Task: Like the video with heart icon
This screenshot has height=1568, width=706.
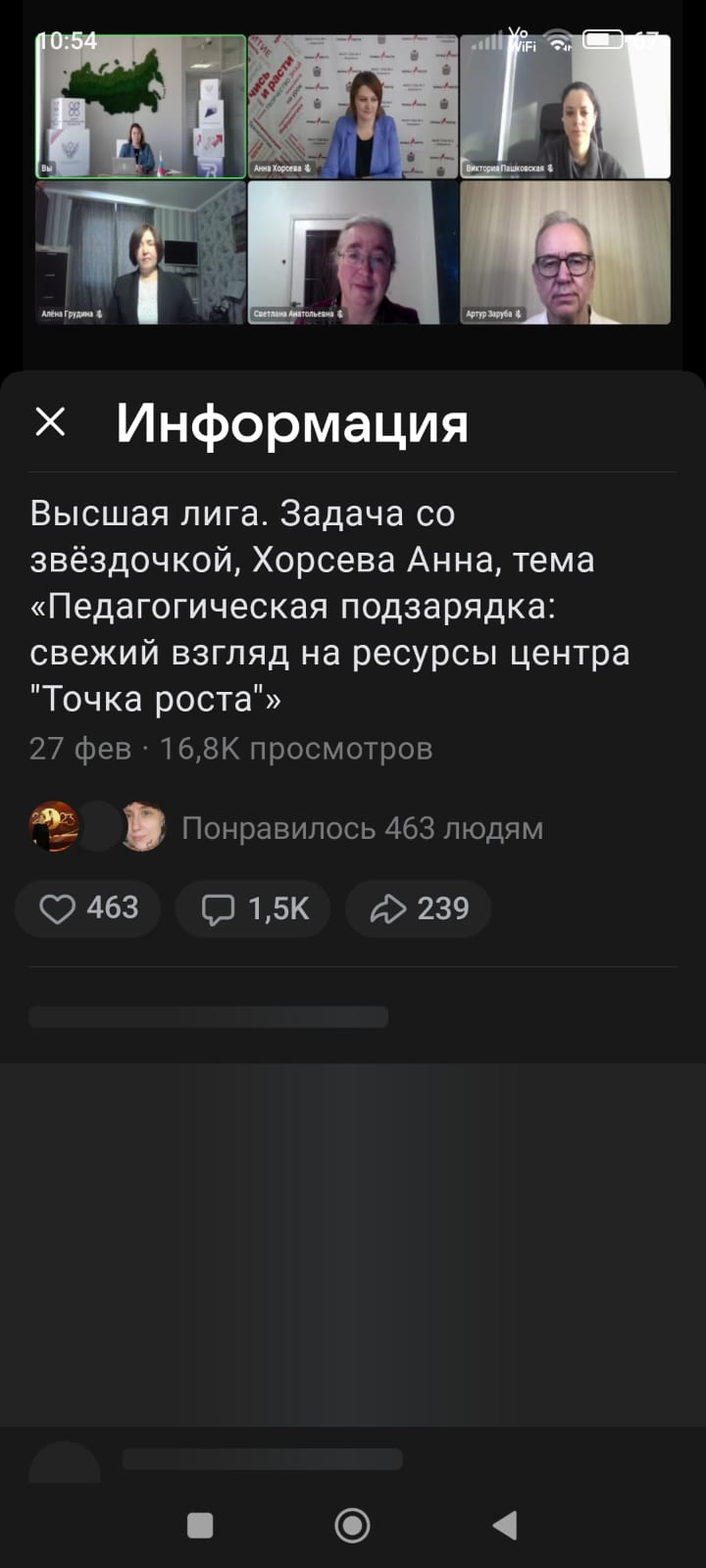Action: point(87,908)
